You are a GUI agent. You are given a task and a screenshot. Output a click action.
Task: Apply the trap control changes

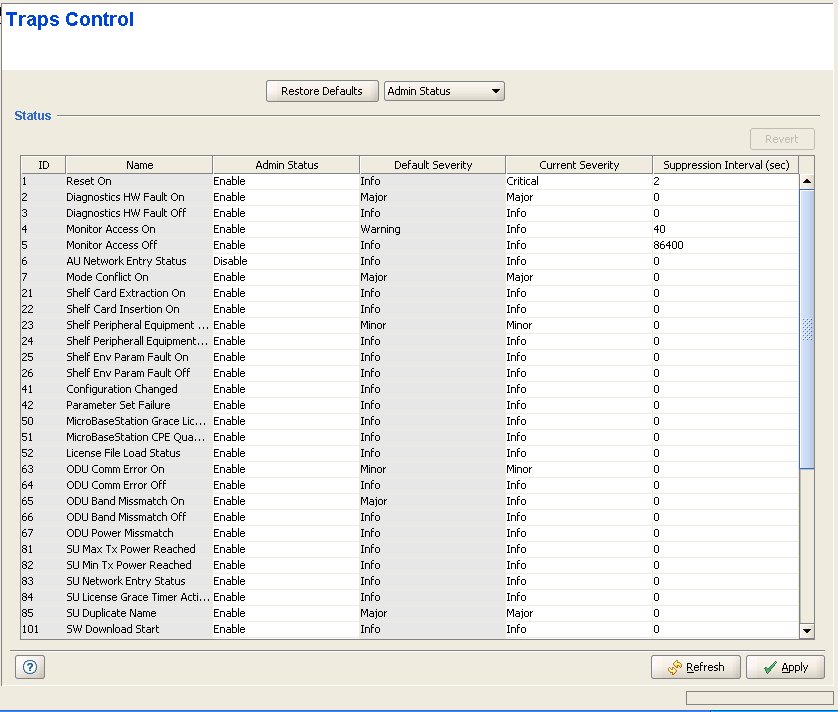(x=784, y=667)
